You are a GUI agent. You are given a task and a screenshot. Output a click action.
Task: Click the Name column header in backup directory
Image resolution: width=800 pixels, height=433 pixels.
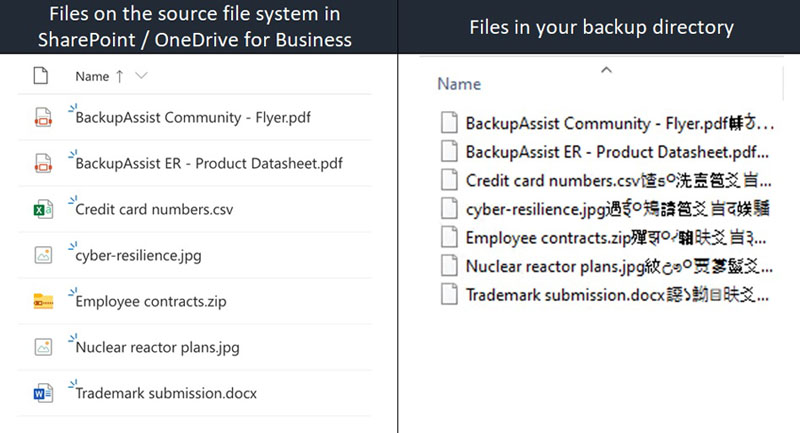(x=459, y=84)
